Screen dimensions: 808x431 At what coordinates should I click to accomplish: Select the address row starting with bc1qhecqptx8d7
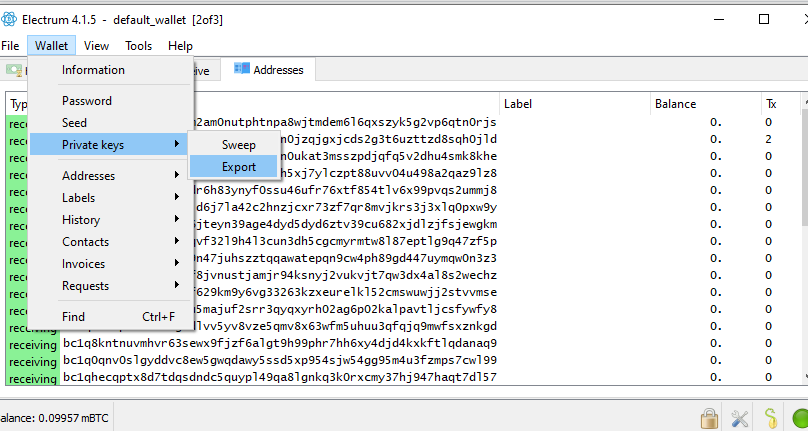click(x=280, y=378)
